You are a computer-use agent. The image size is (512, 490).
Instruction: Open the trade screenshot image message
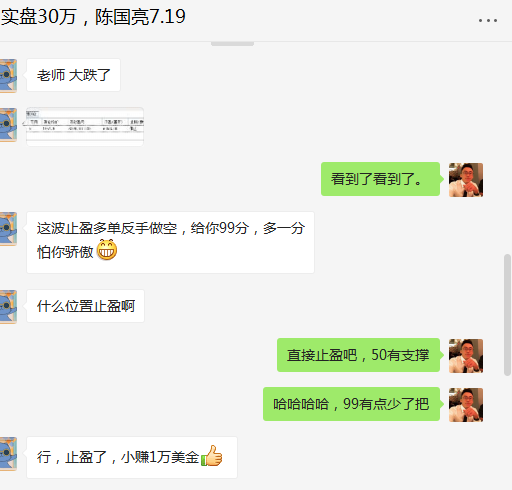click(85, 127)
